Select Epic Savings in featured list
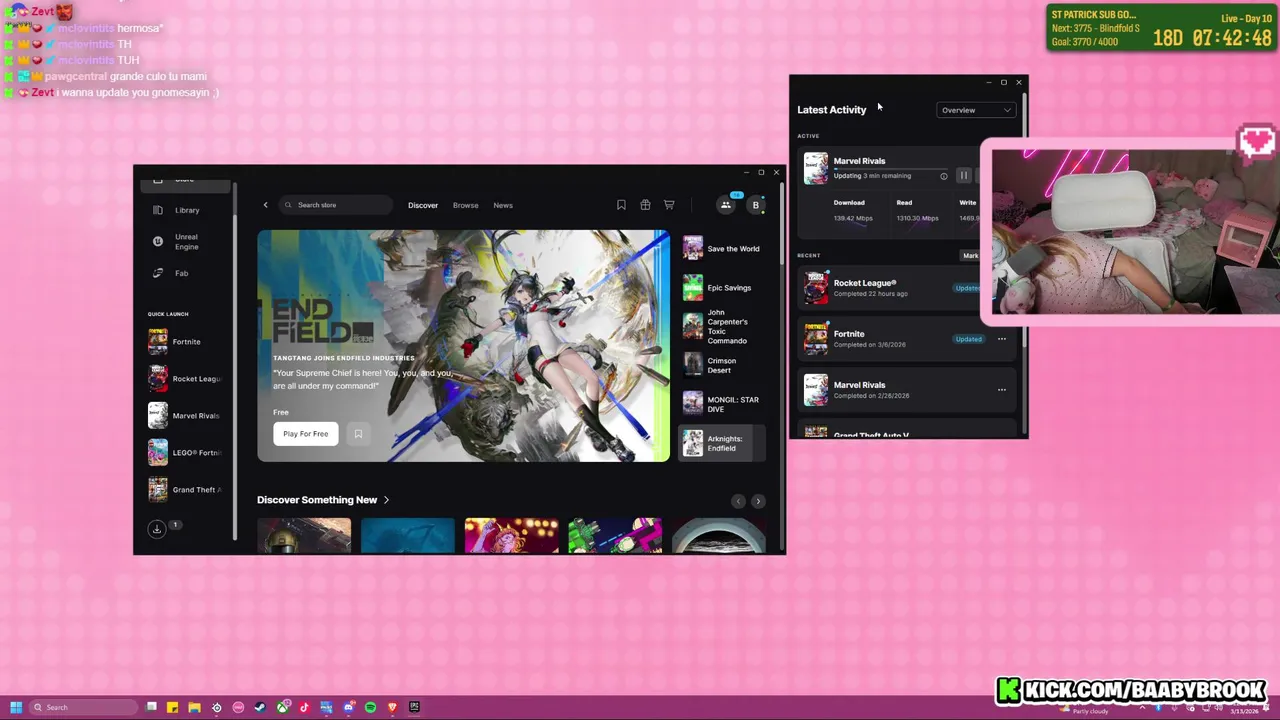The height and width of the screenshot is (720, 1280). (723, 288)
